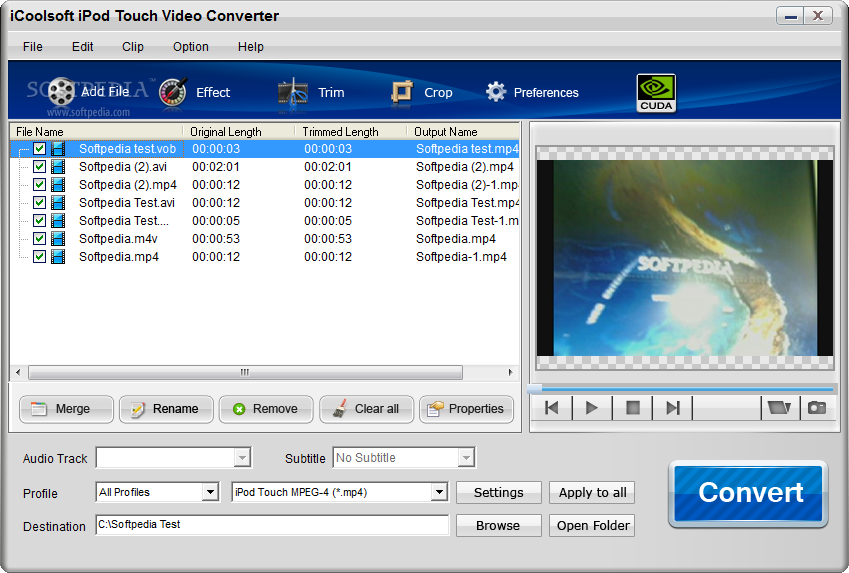The width and height of the screenshot is (849, 573).
Task: Browse for destination folder
Action: point(499,525)
